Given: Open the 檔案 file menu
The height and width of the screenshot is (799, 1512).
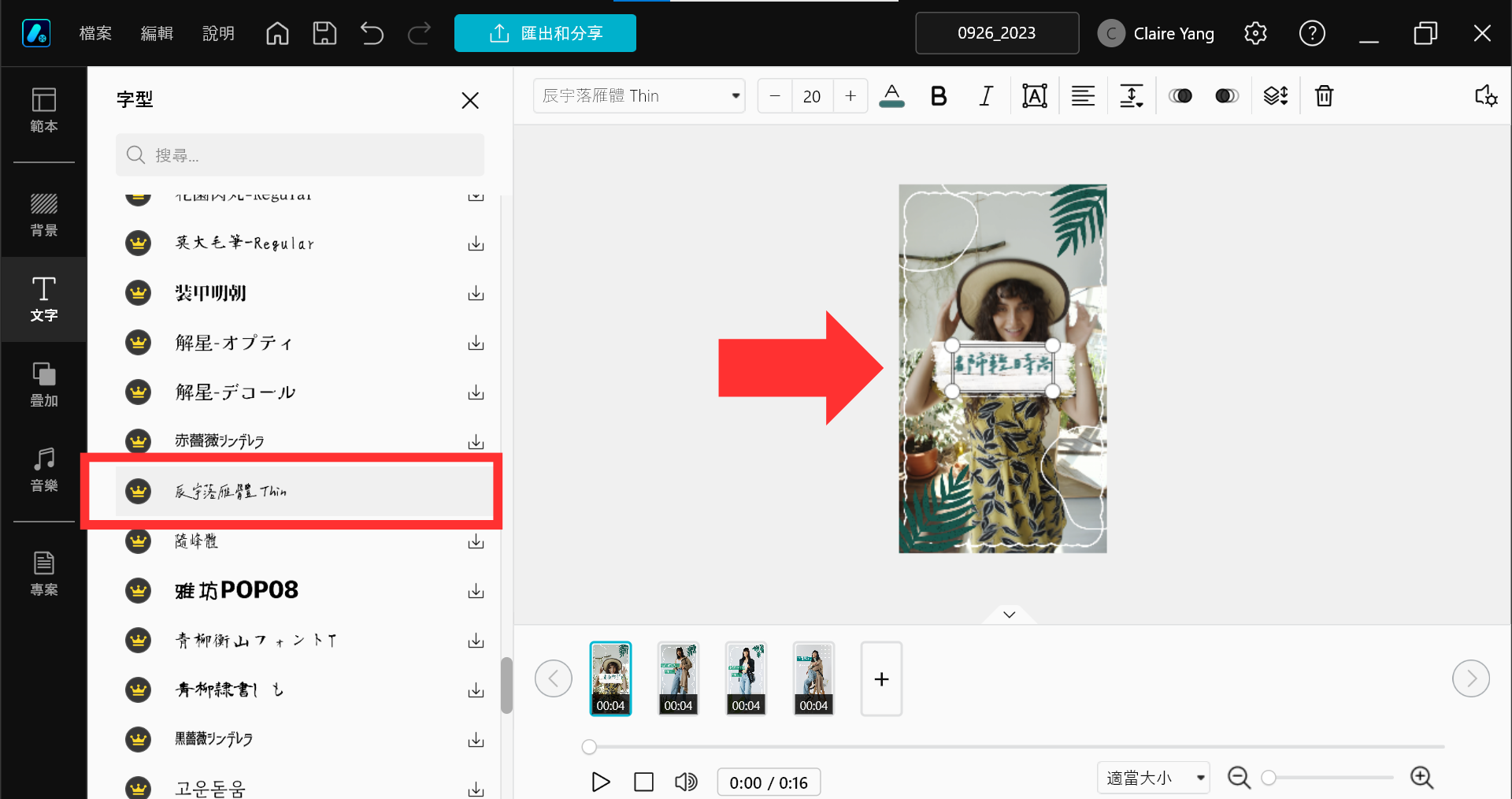Looking at the screenshot, I should tap(95, 33).
